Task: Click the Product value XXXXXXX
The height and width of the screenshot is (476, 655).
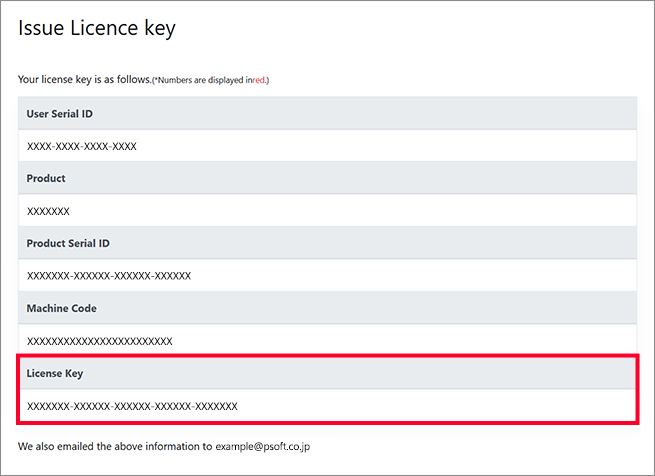Action: [x=48, y=211]
